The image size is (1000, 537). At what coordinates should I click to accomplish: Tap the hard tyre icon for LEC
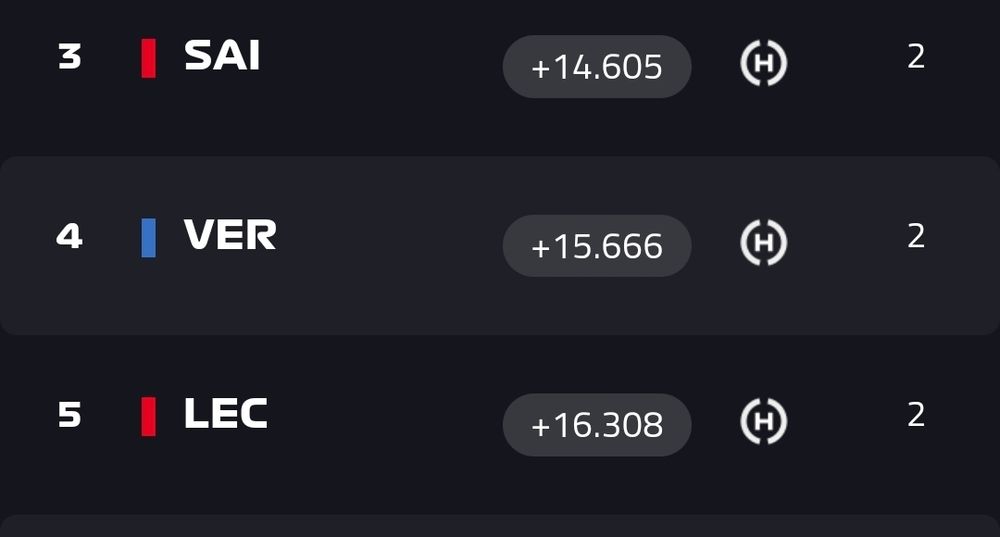pyautogui.click(x=763, y=421)
